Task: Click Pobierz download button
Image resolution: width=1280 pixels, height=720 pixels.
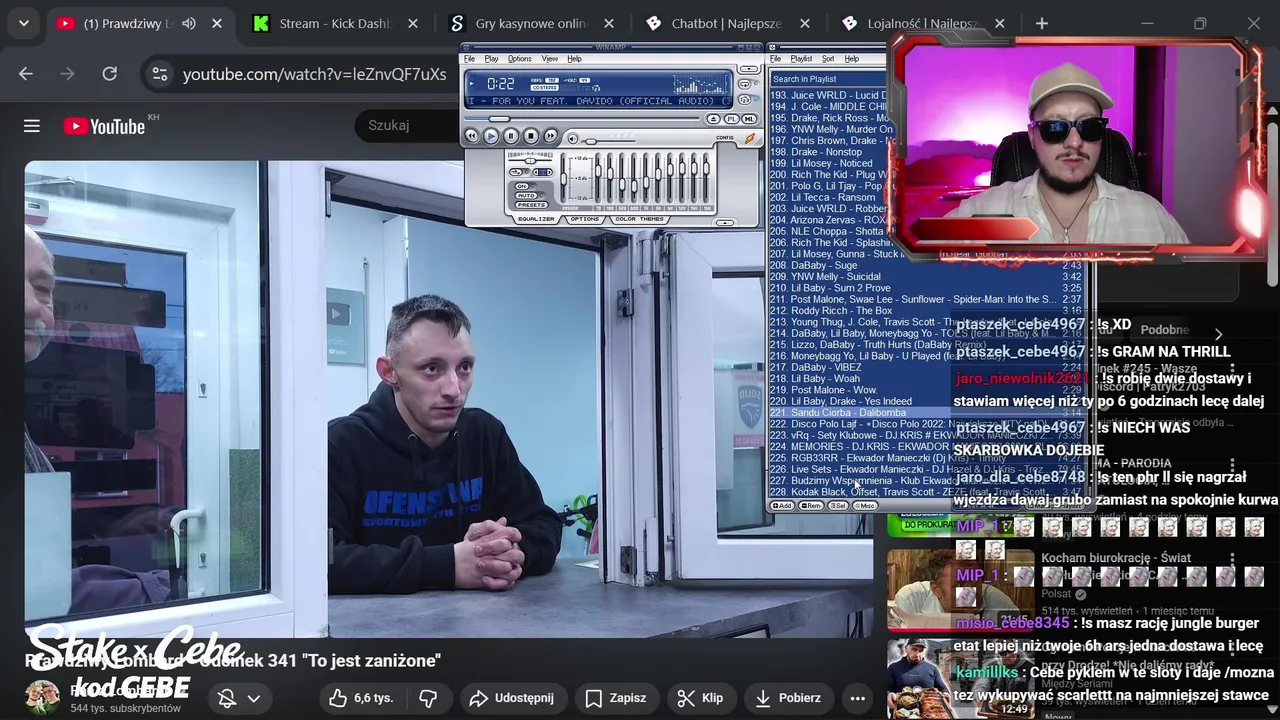Action: 788,698
